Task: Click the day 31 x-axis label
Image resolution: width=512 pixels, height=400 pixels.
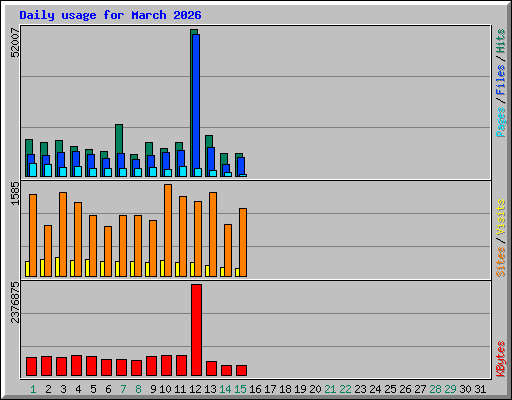Action: tap(480, 389)
